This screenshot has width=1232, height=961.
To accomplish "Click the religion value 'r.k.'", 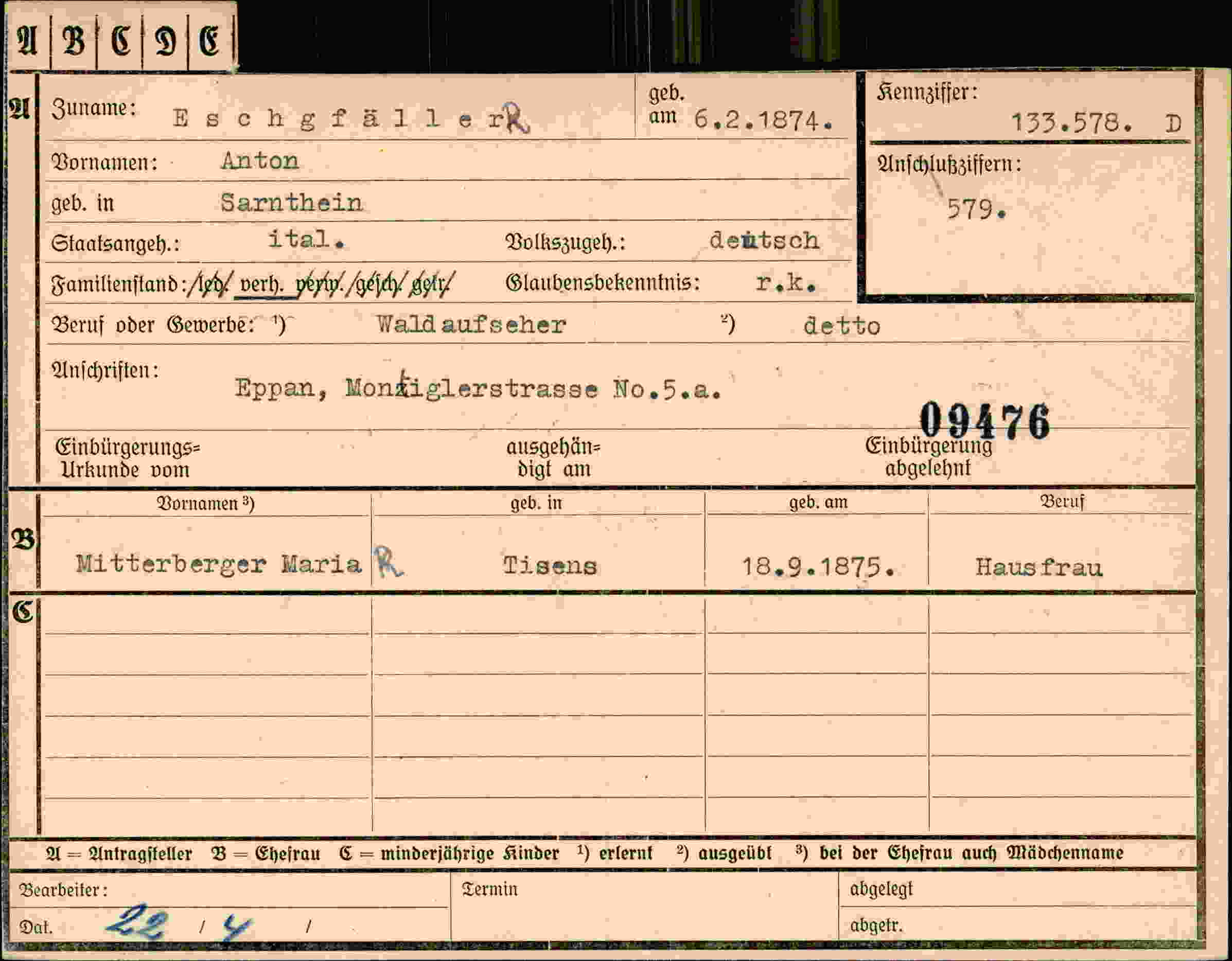I will pyautogui.click(x=786, y=283).
